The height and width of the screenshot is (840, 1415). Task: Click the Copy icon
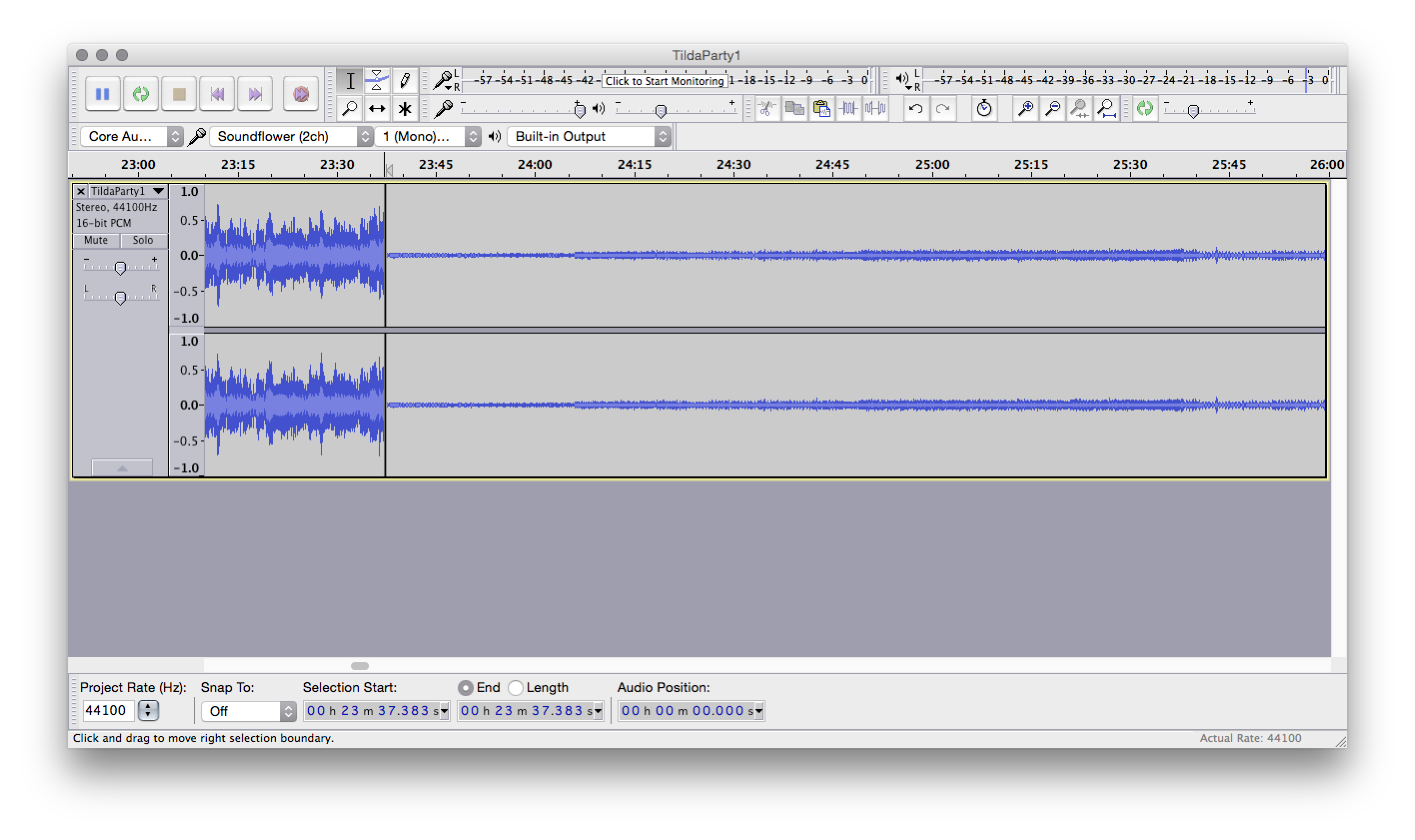794,108
